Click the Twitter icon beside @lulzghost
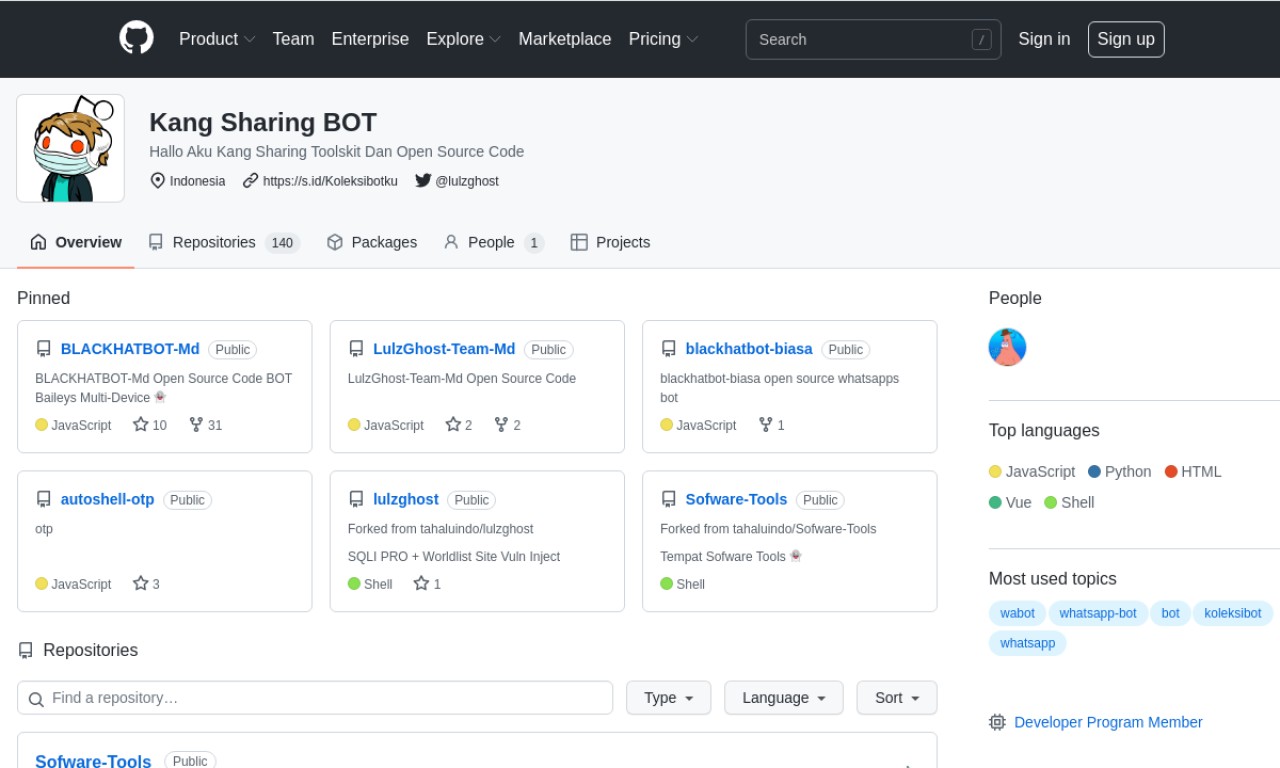 (423, 181)
